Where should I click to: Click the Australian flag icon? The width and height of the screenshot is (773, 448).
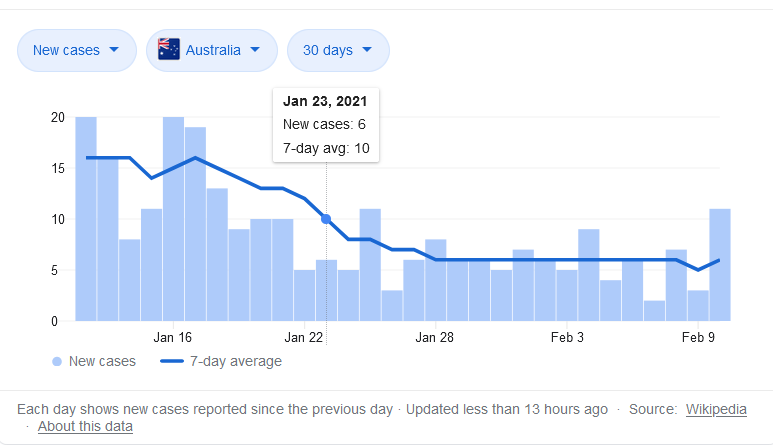point(169,50)
